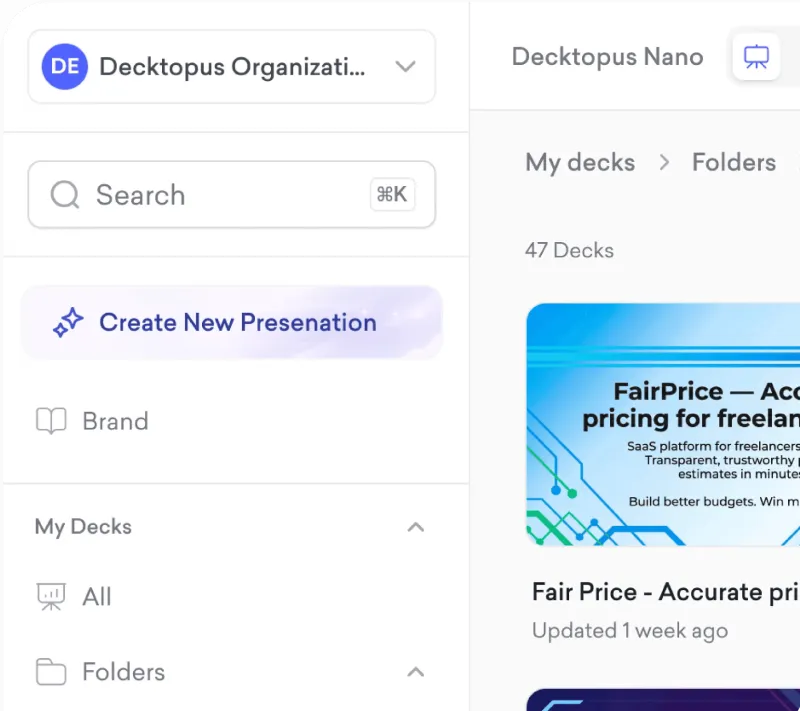The image size is (800, 711).
Task: Click the My Decks heading
Action: [x=83, y=527]
